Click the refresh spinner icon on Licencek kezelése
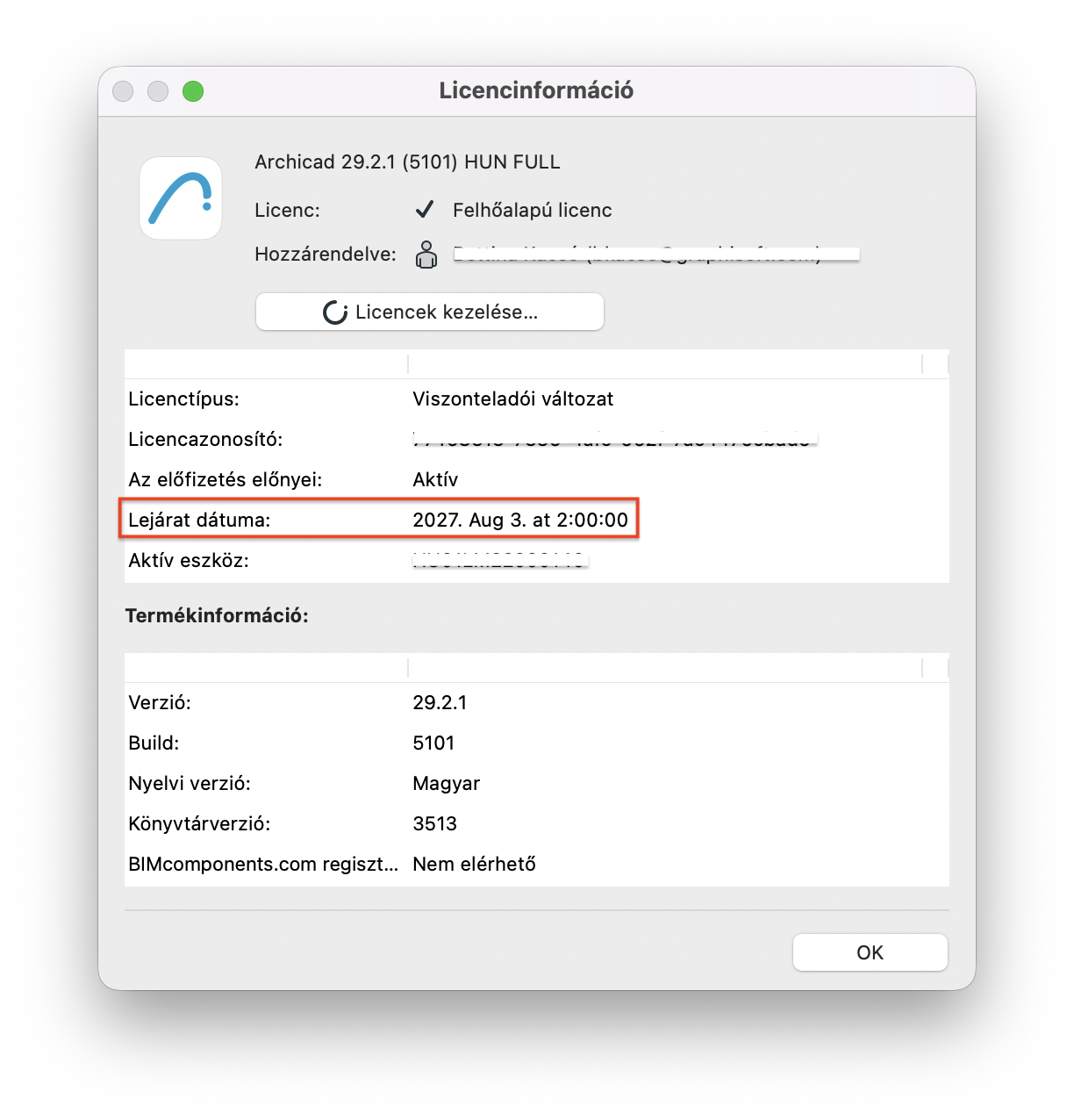Screen dimensions: 1074x1120 tap(335, 312)
